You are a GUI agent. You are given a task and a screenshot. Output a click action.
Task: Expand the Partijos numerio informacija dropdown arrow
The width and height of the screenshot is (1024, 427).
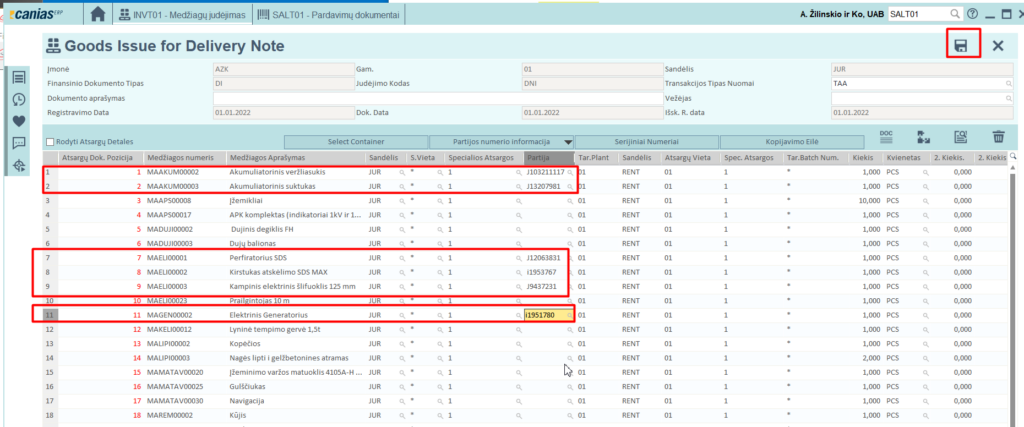click(568, 142)
